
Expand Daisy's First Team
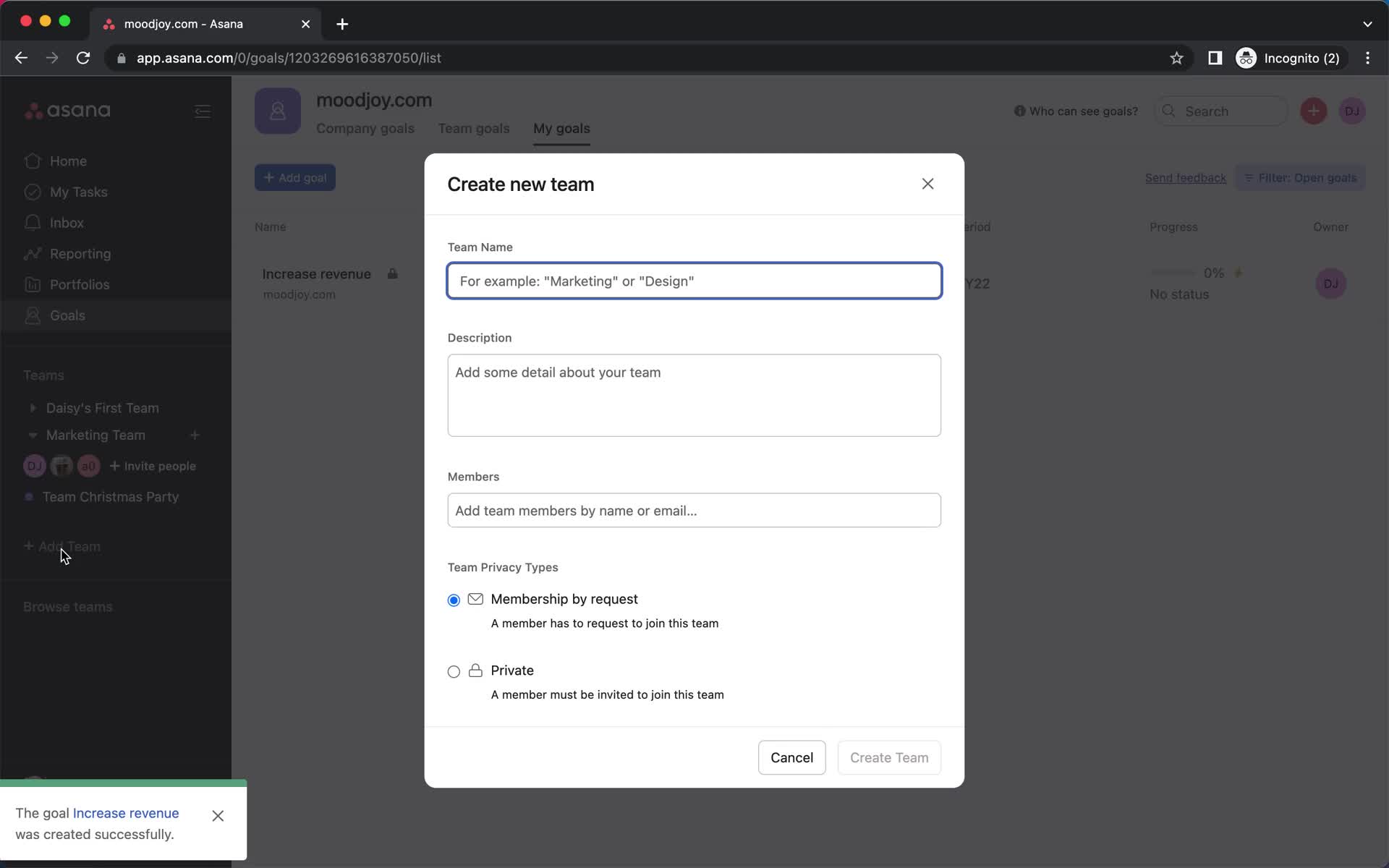33,408
